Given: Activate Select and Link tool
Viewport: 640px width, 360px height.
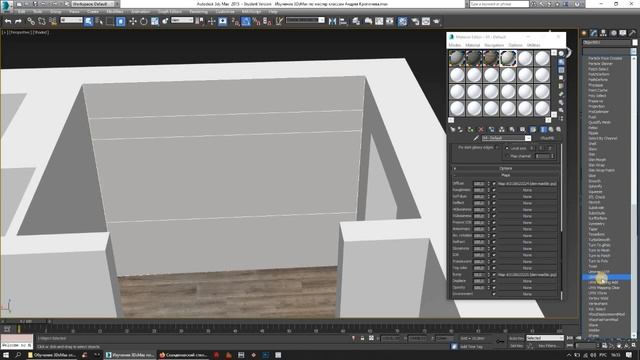Looking at the screenshot, I should pyautogui.click(x=31, y=21).
